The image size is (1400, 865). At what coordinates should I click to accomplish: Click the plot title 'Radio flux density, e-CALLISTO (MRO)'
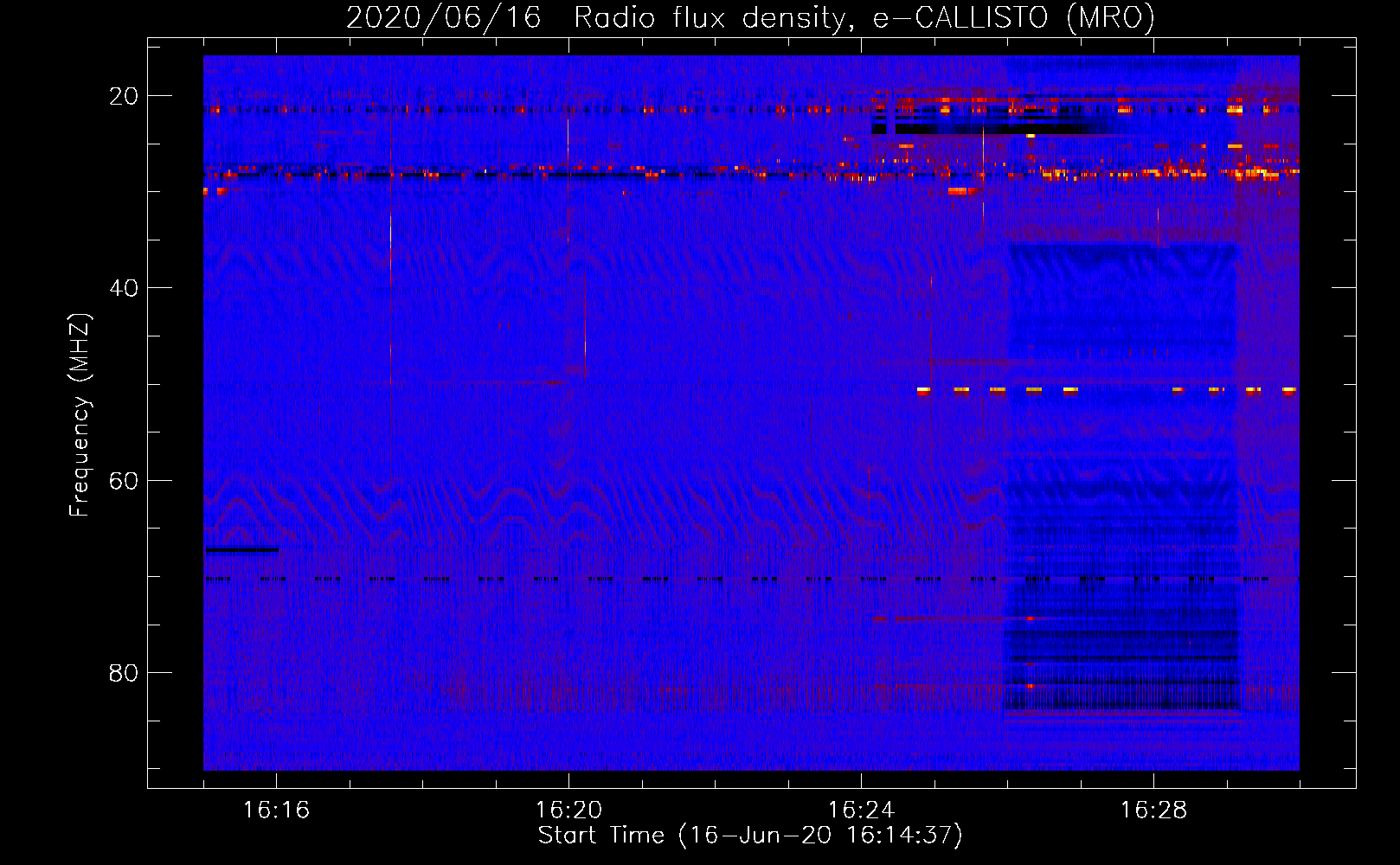pos(864,17)
